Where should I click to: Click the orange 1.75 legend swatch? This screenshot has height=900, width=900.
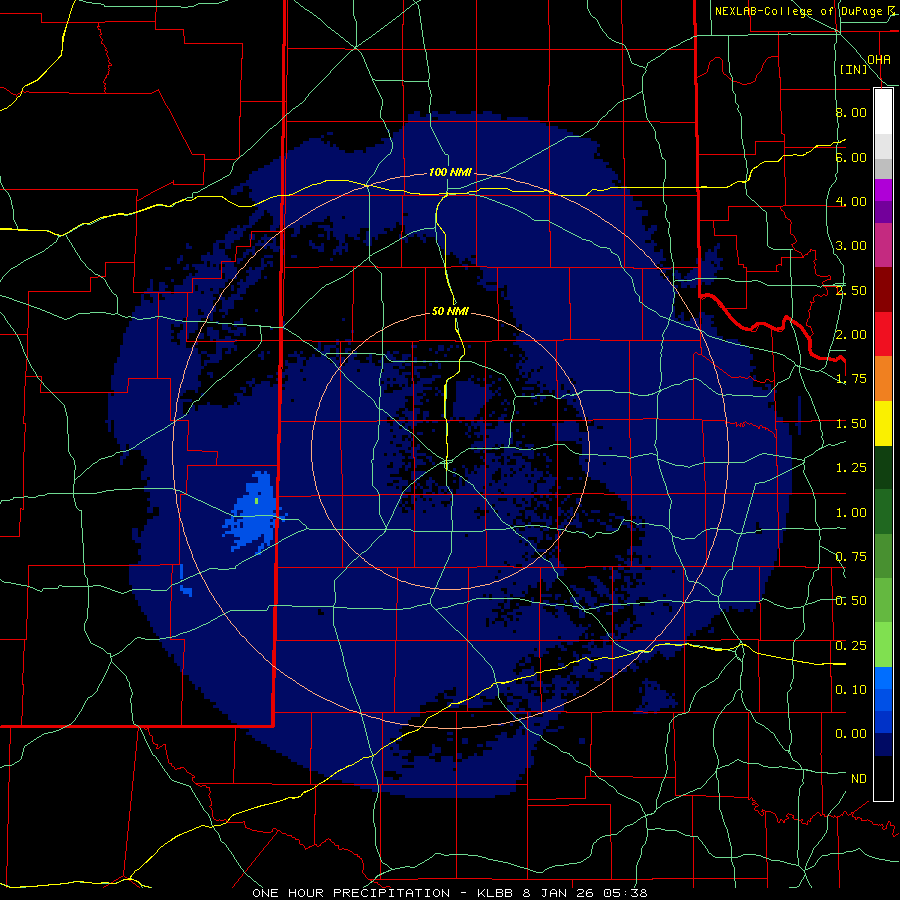tap(883, 379)
